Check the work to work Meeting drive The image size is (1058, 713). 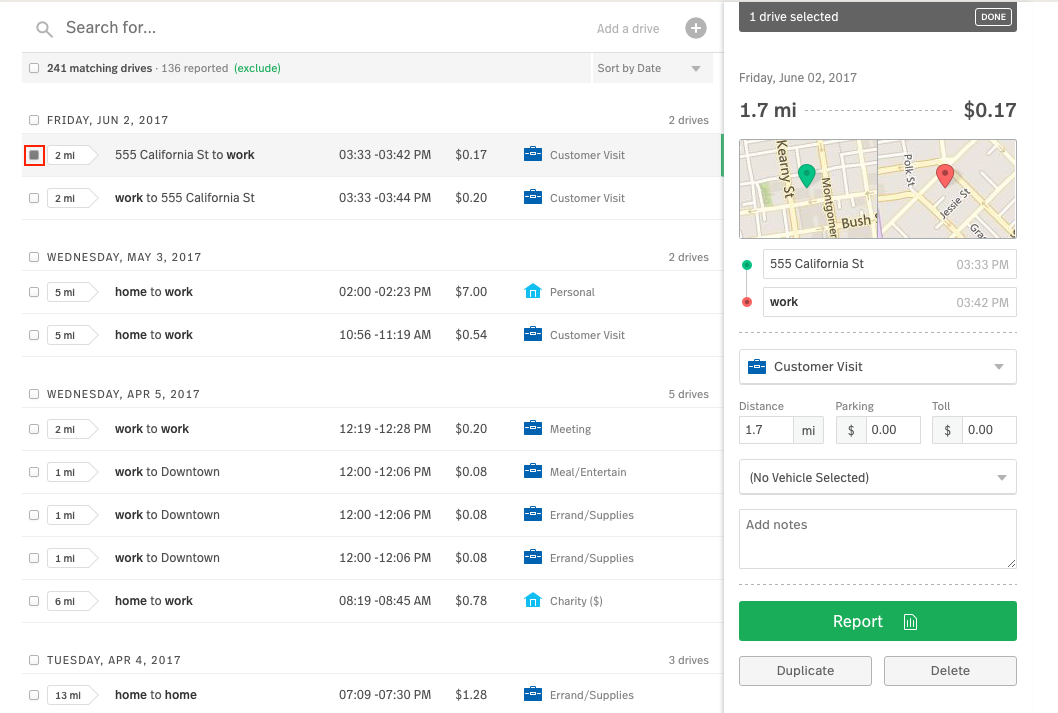tap(34, 429)
